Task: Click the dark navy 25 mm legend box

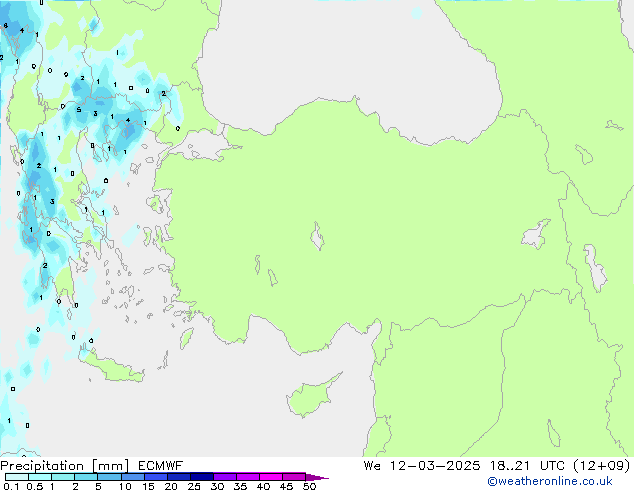Action: coord(201,477)
